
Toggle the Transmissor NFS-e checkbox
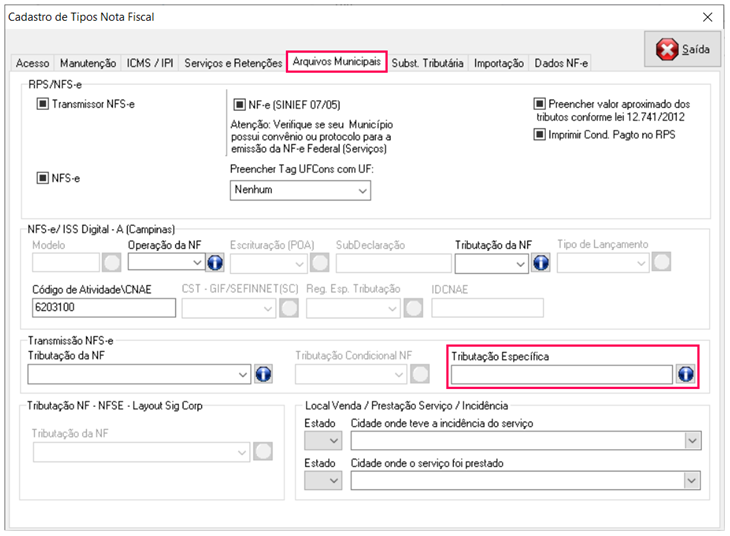point(43,103)
